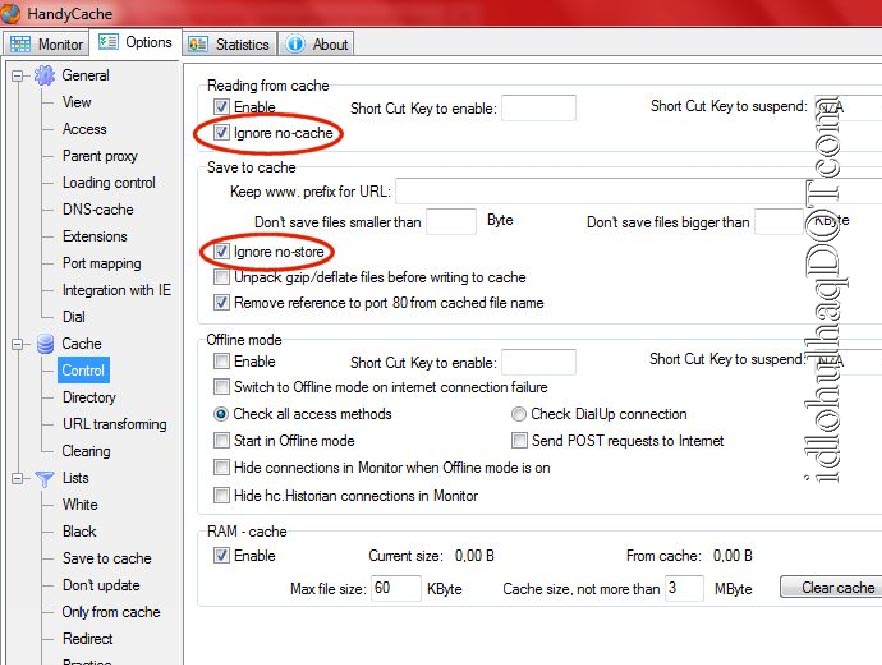The width and height of the screenshot is (882, 665).
Task: Enable Hide hc.Historian connections in Monitor
Action: click(222, 495)
